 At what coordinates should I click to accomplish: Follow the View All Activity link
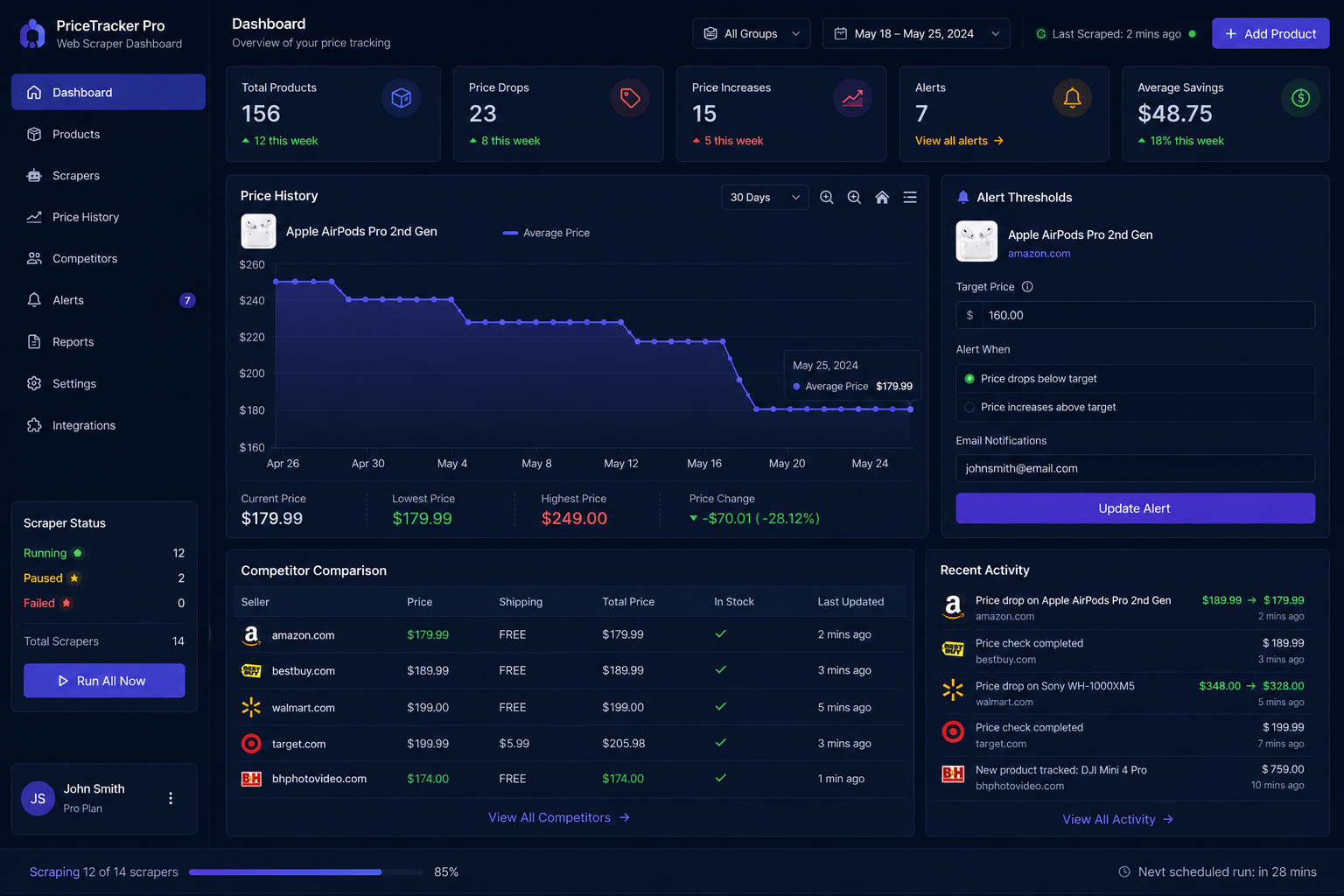coord(1117,820)
